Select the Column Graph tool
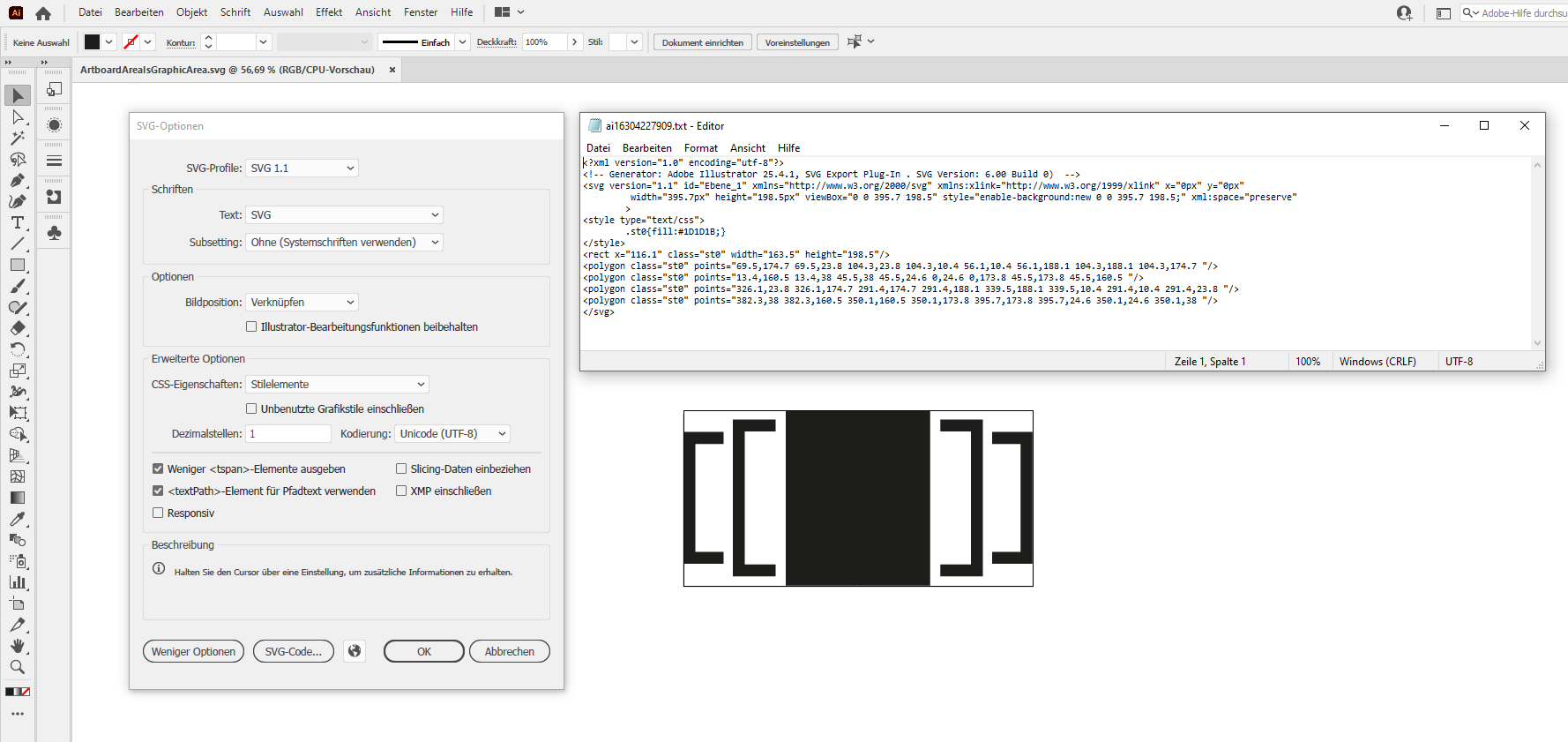Viewport: 1568px width, 742px height. 18,582
